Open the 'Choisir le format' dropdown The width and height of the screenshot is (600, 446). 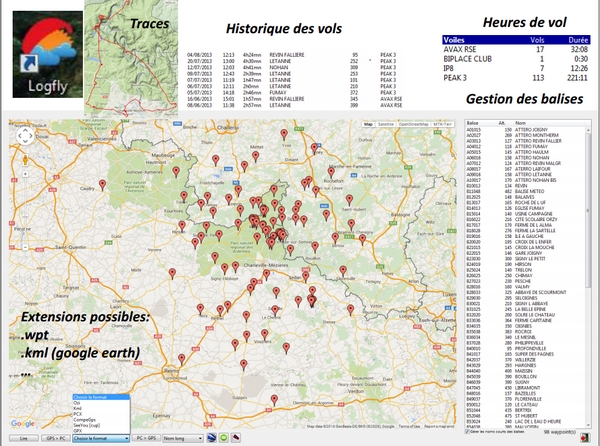98,438
